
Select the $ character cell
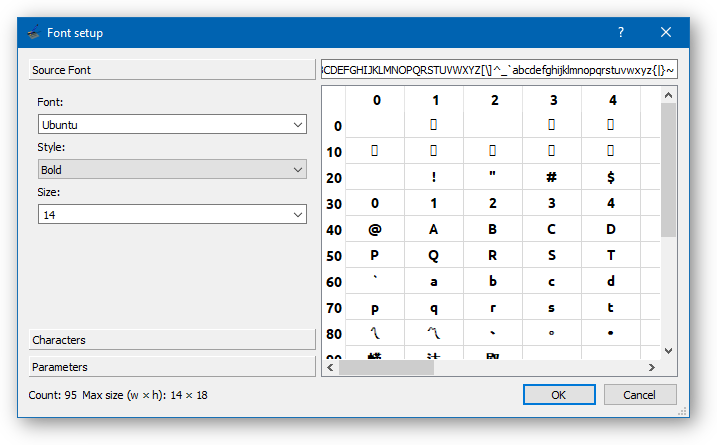pos(611,177)
